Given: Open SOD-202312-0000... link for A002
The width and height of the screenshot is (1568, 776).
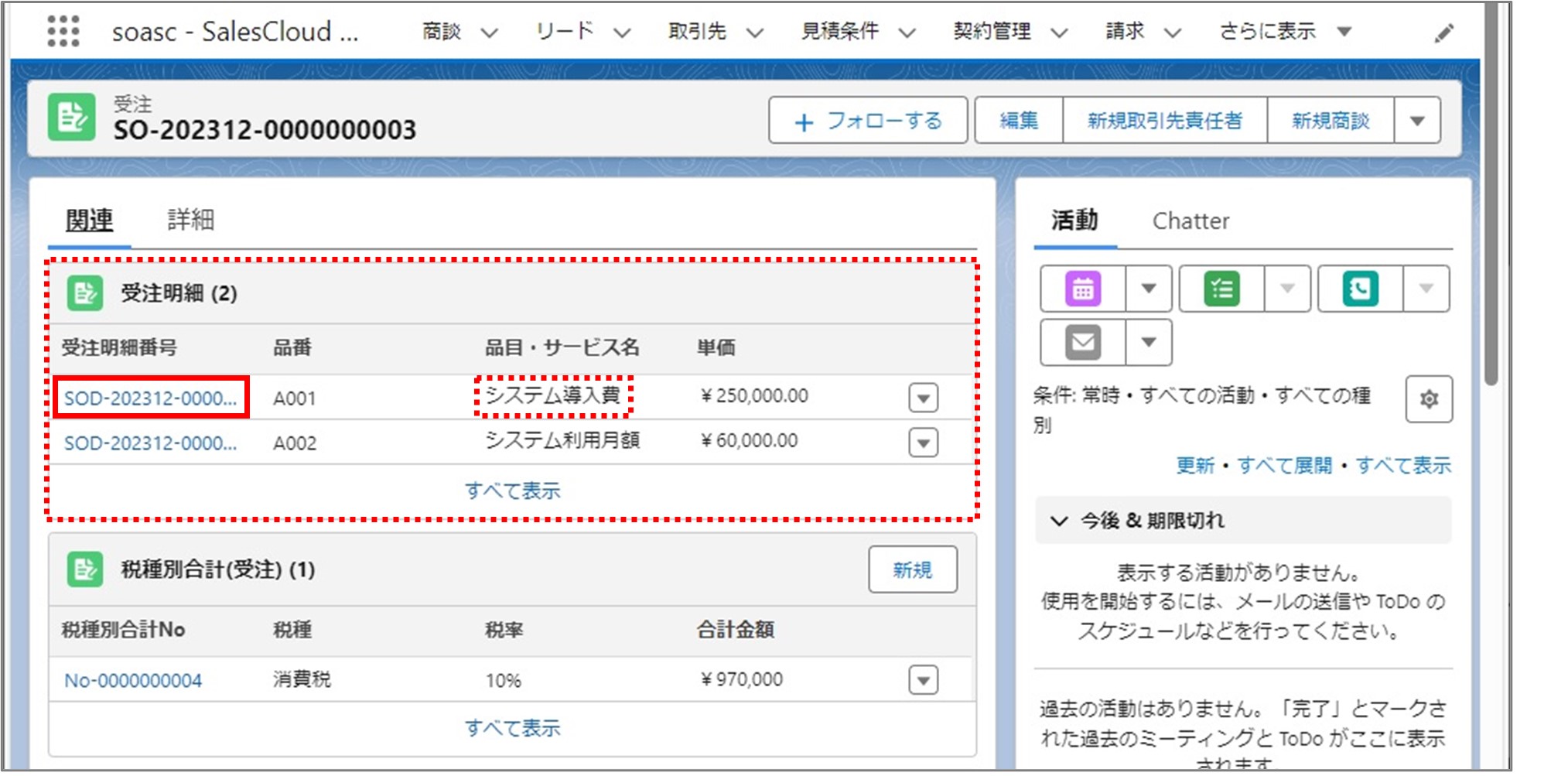Looking at the screenshot, I should (x=150, y=443).
